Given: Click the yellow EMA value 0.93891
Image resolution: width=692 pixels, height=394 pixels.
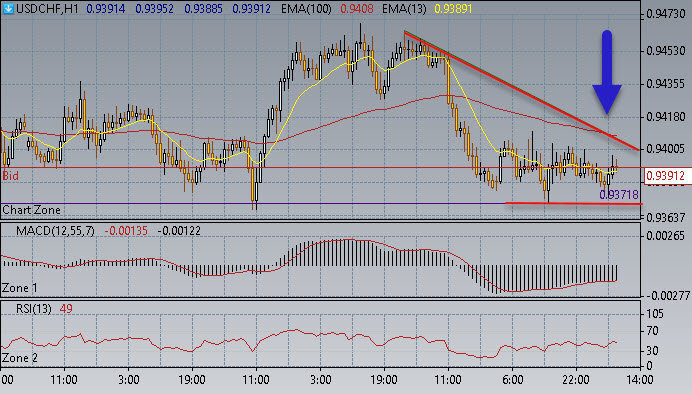Looking at the screenshot, I should [x=453, y=8].
